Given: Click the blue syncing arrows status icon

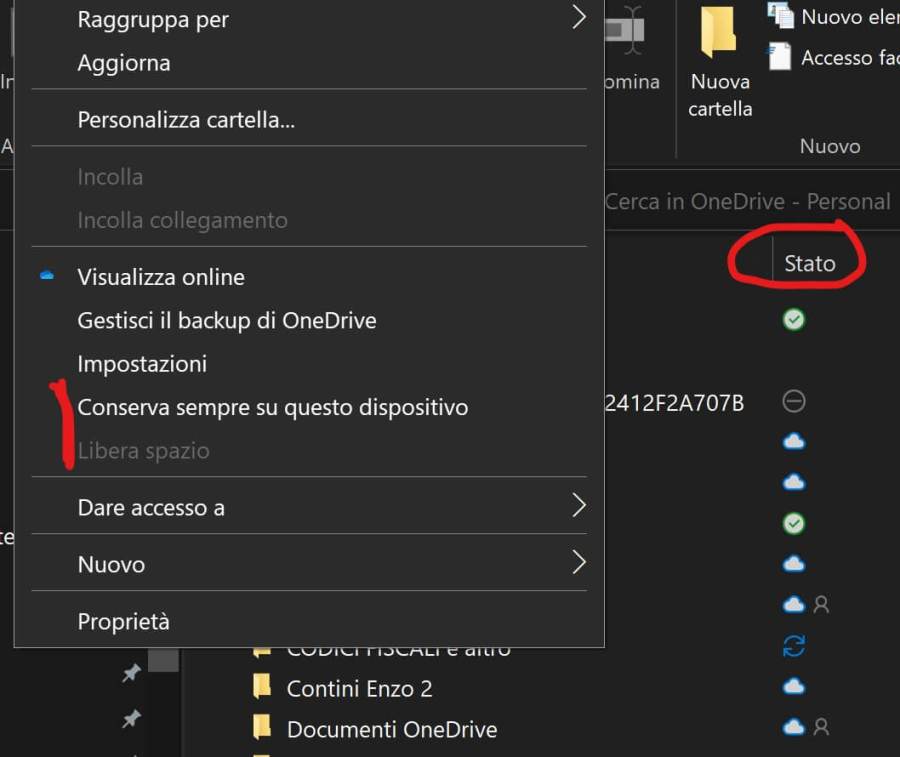Looking at the screenshot, I should pos(794,646).
